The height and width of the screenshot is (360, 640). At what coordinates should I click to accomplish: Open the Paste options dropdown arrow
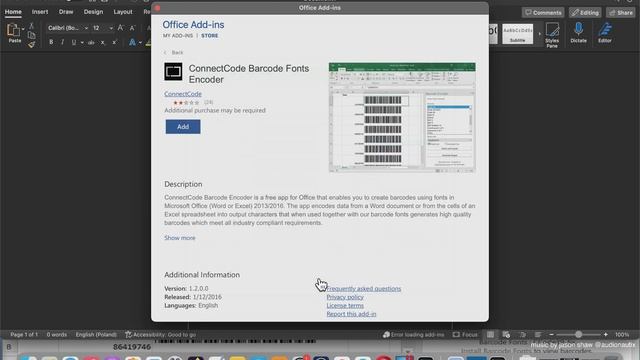coord(23,29)
